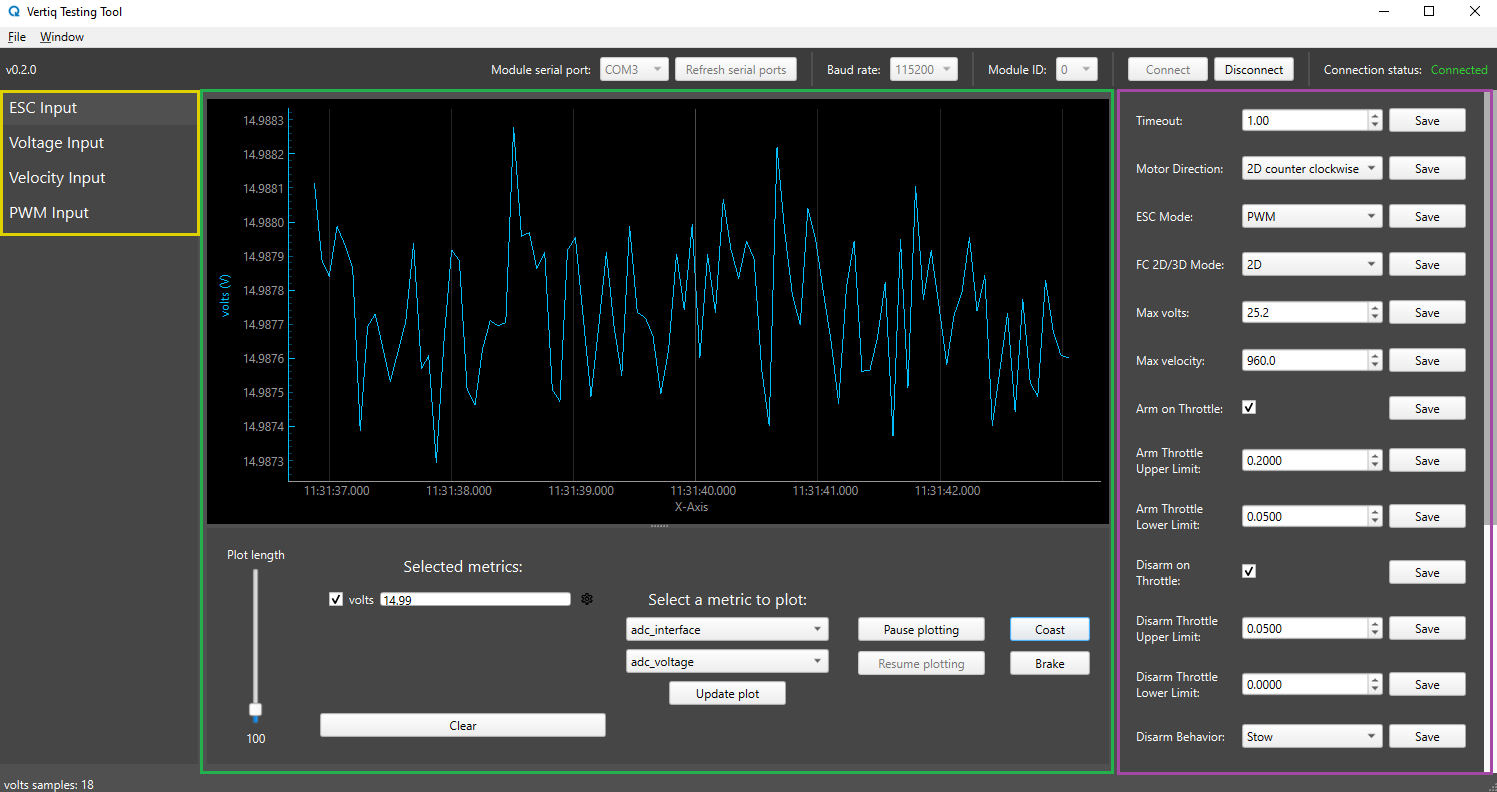Click the Arm Throttle Upper Limit field
This screenshot has width=1497, height=792.
(x=1305, y=460)
